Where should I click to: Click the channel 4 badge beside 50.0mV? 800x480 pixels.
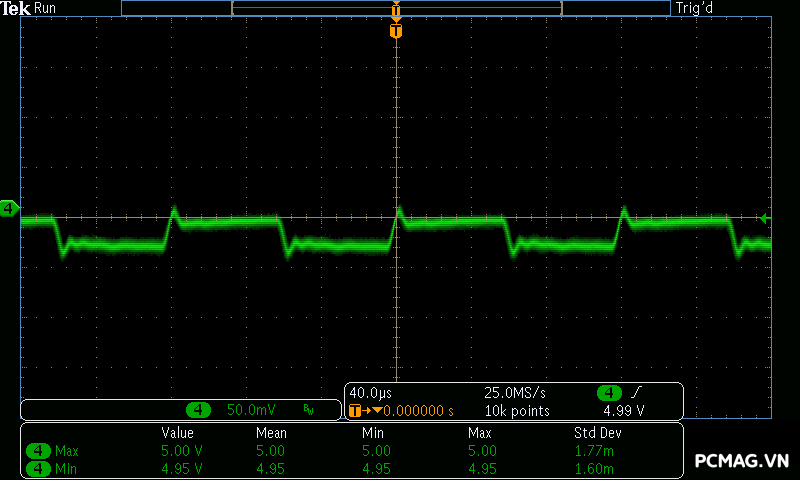pos(199,410)
